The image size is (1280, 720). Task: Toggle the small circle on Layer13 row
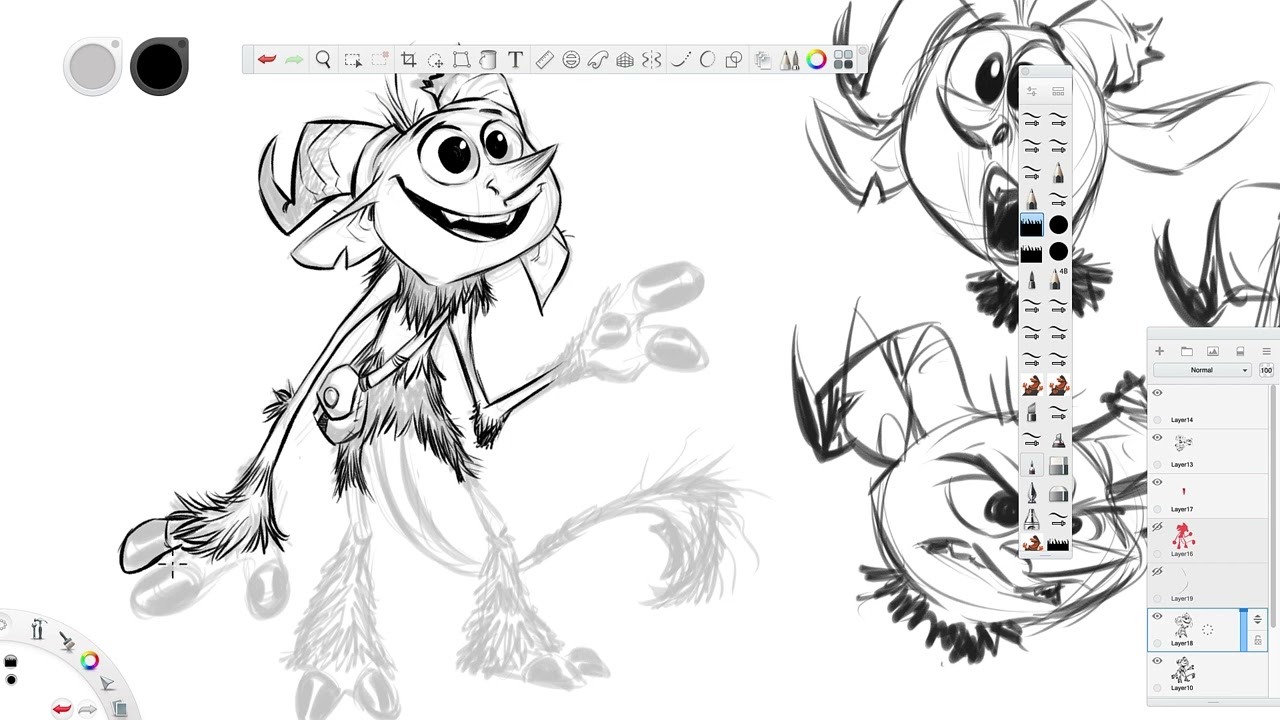(x=1158, y=464)
